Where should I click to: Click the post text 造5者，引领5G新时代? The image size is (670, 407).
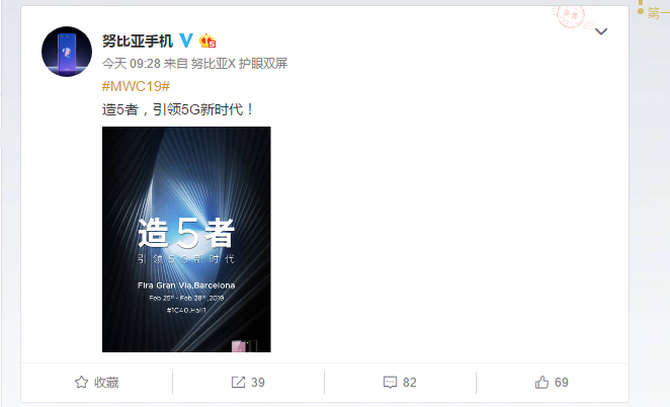178,110
